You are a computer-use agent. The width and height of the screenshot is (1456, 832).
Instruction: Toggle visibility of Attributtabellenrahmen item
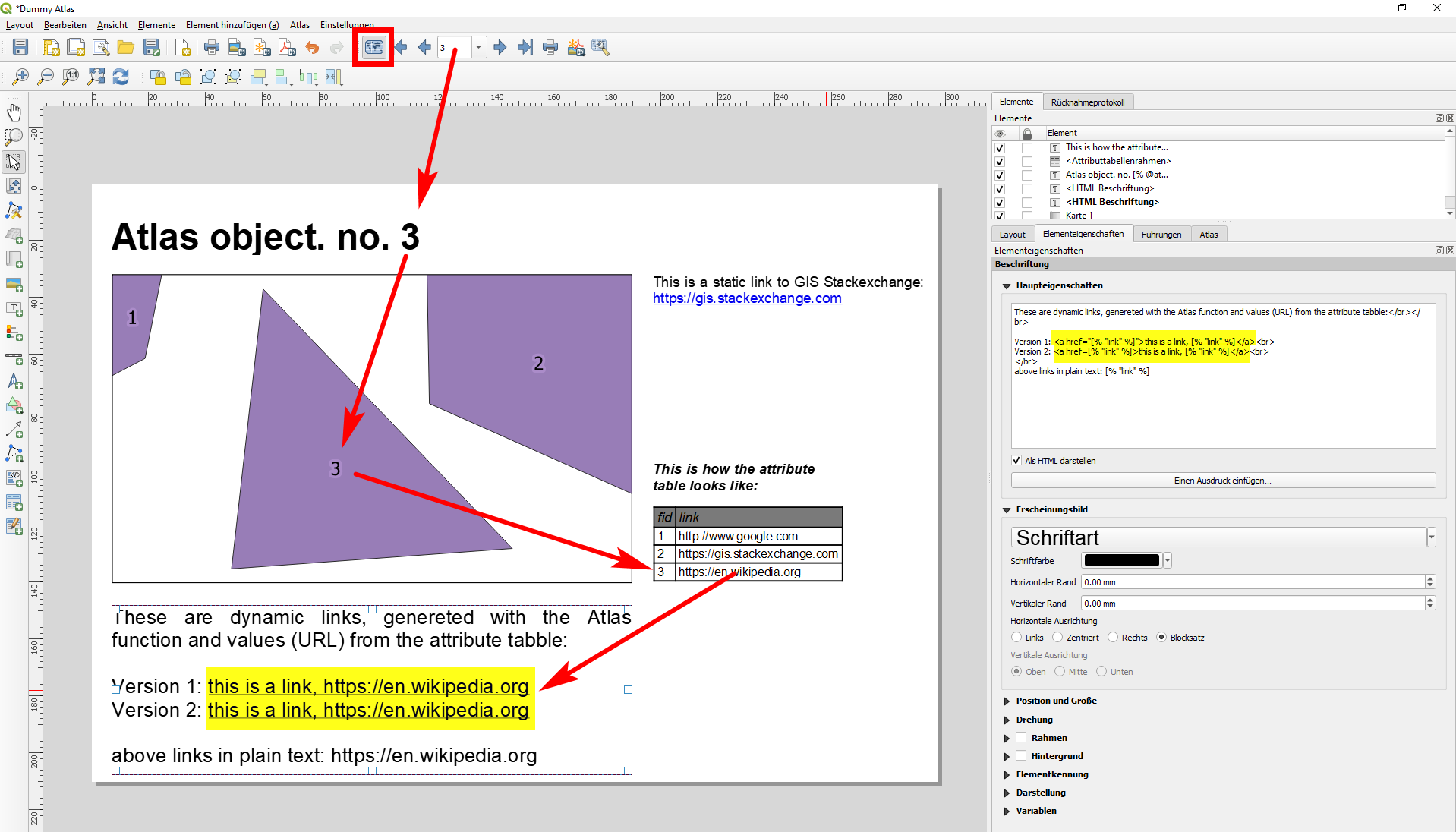pyautogui.click(x=1000, y=162)
